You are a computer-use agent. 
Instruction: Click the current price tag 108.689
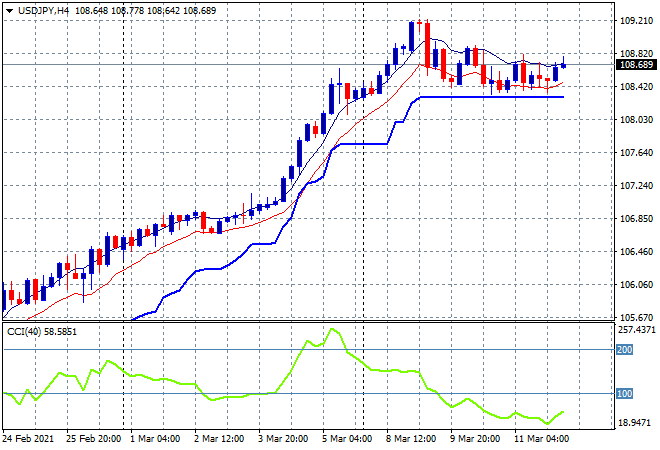coord(637,65)
